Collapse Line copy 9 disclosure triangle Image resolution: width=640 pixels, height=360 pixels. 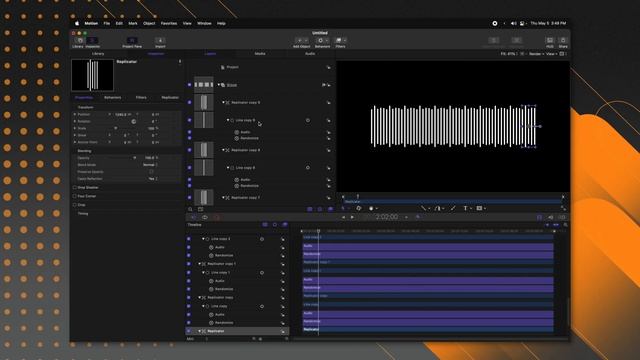228,120
